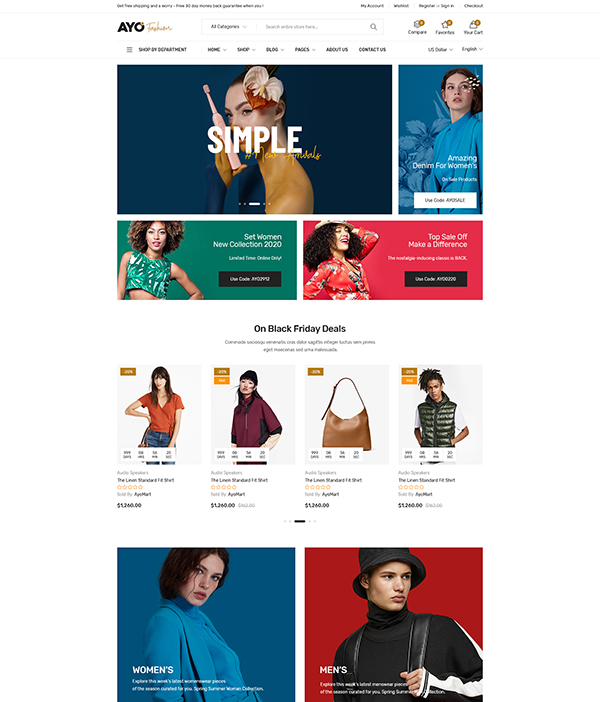The height and width of the screenshot is (702, 600).
Task: Expand the All Categories dropdown
Action: click(x=229, y=27)
